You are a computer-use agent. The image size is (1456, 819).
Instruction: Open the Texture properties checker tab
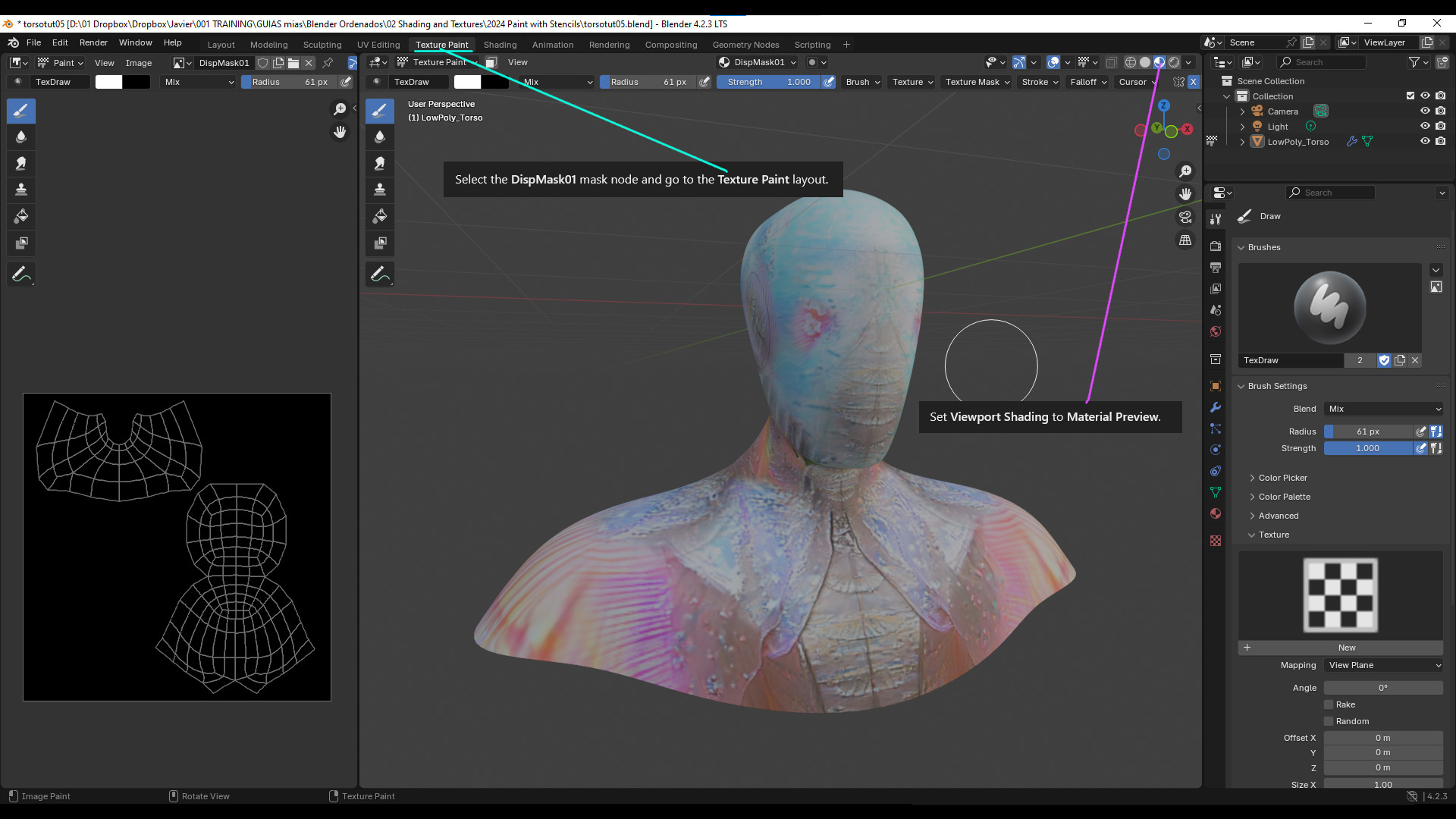1216,541
